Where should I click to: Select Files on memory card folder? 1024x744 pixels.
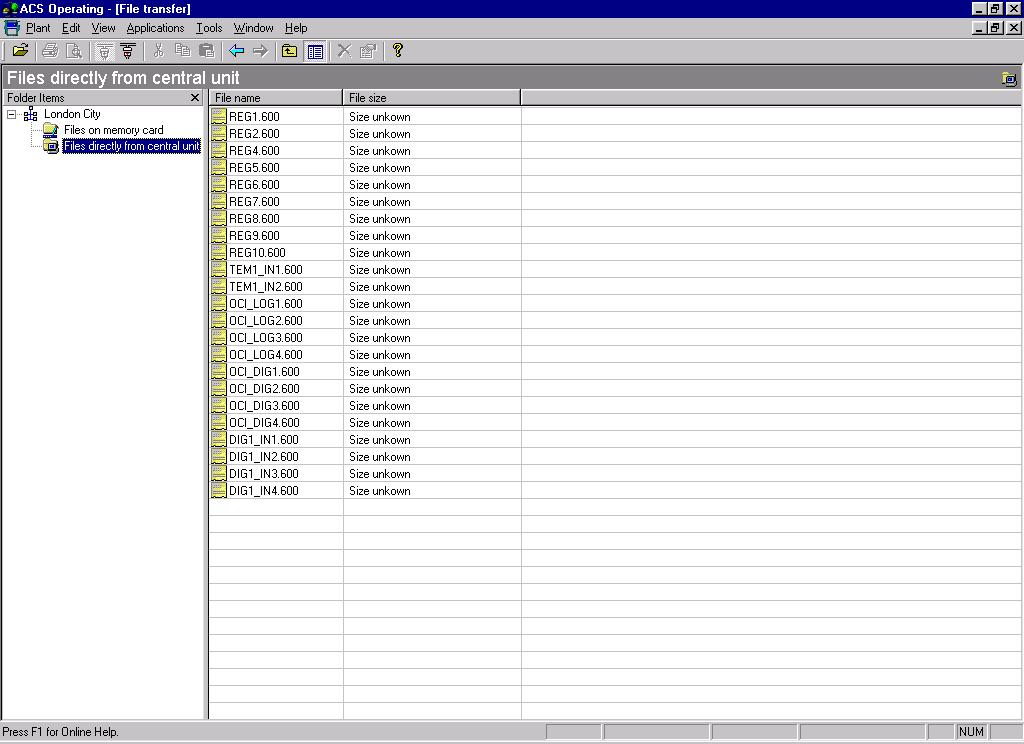(114, 130)
